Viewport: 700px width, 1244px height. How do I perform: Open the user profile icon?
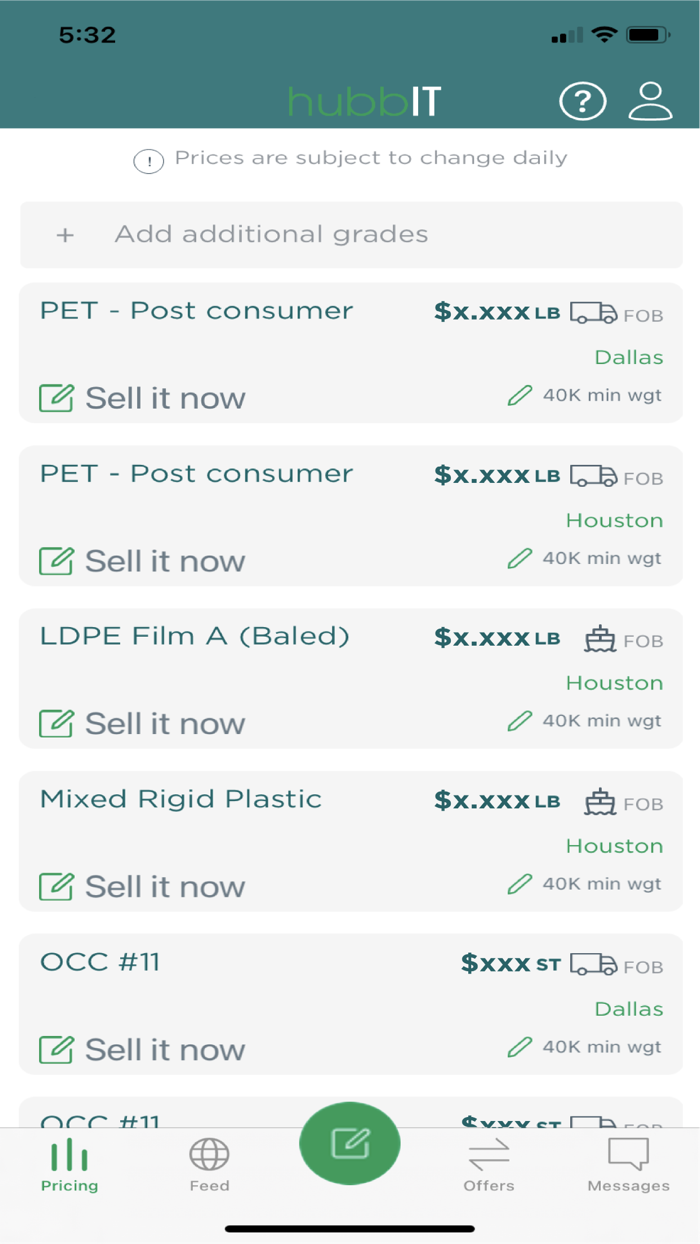[x=650, y=101]
